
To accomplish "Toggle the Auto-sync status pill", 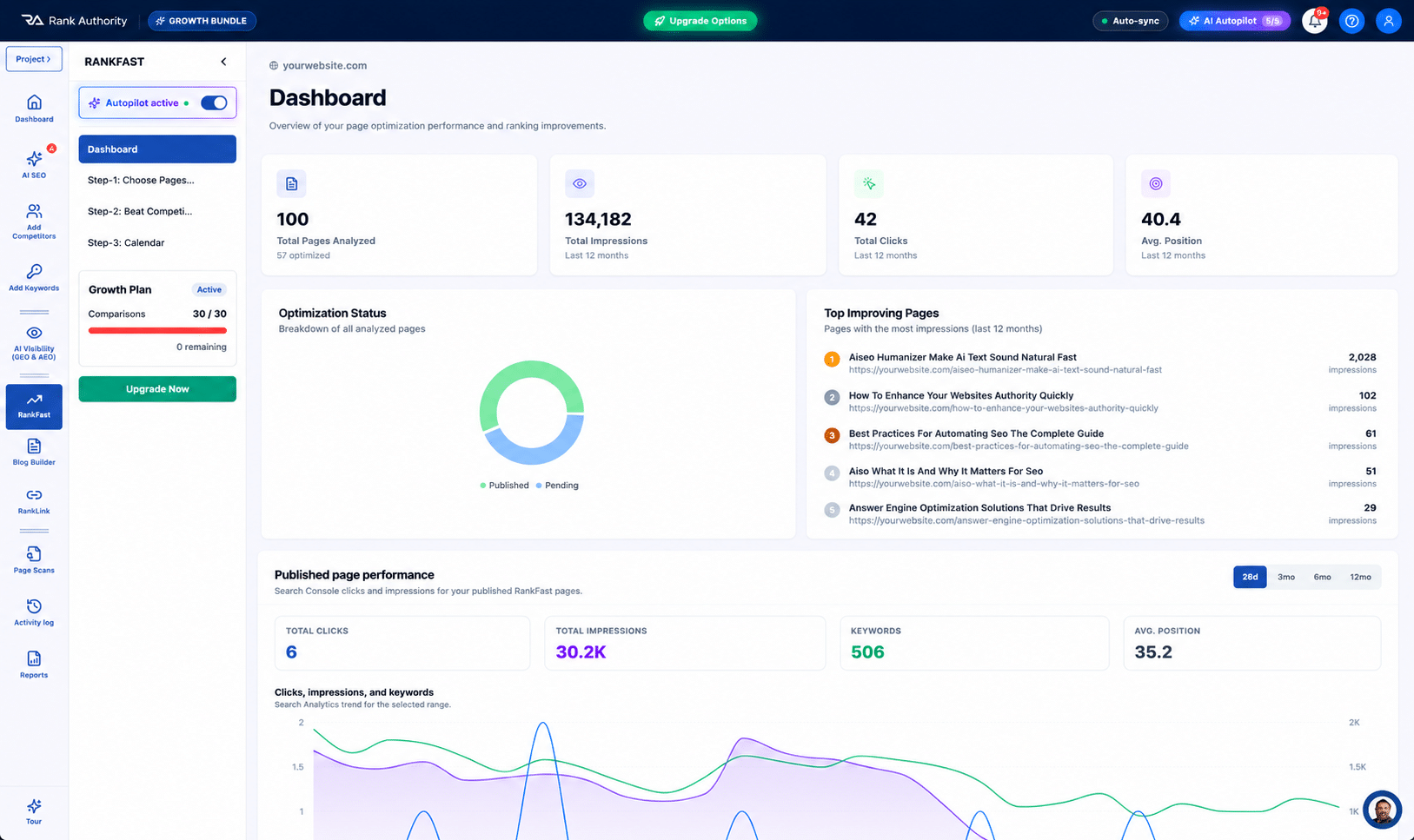I will pyautogui.click(x=1130, y=21).
